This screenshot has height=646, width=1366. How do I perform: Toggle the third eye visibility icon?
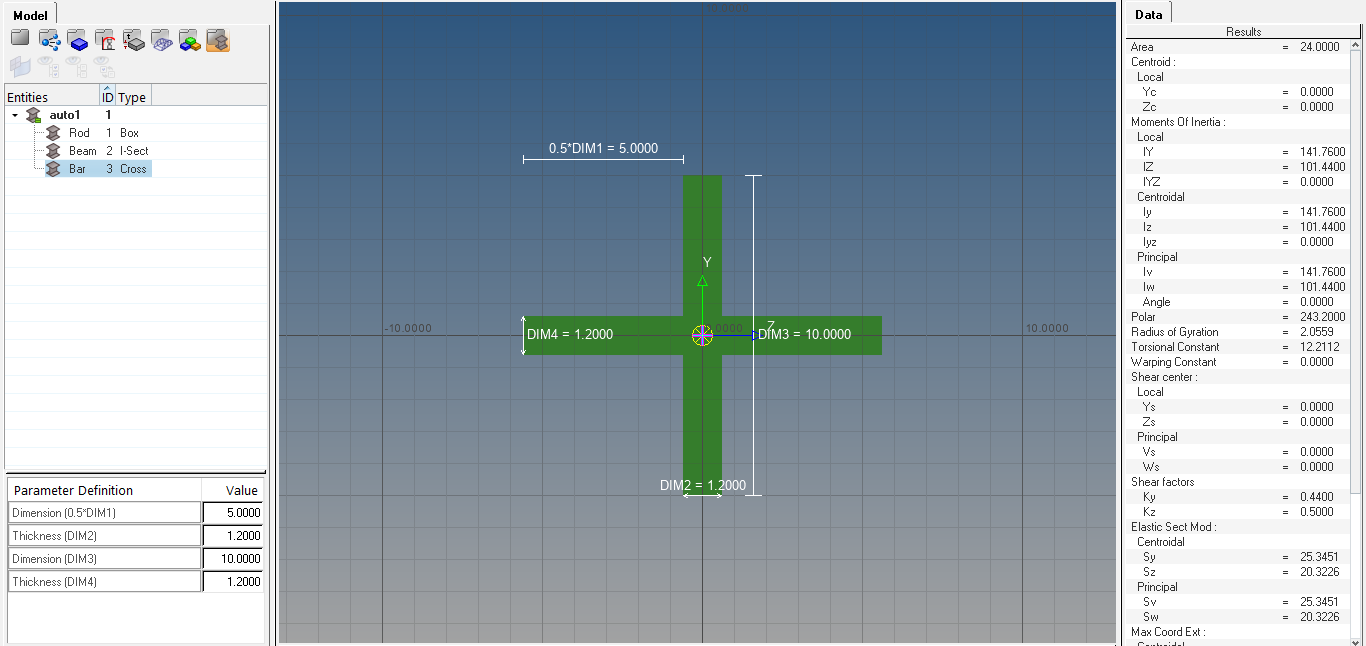[x=102, y=64]
